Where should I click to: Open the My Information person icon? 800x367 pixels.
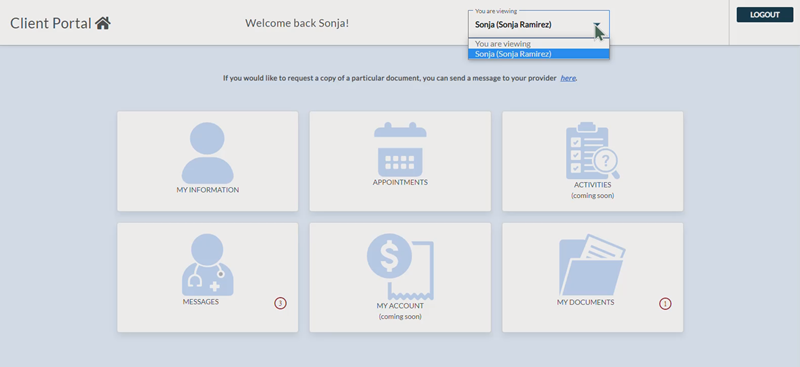[208, 153]
